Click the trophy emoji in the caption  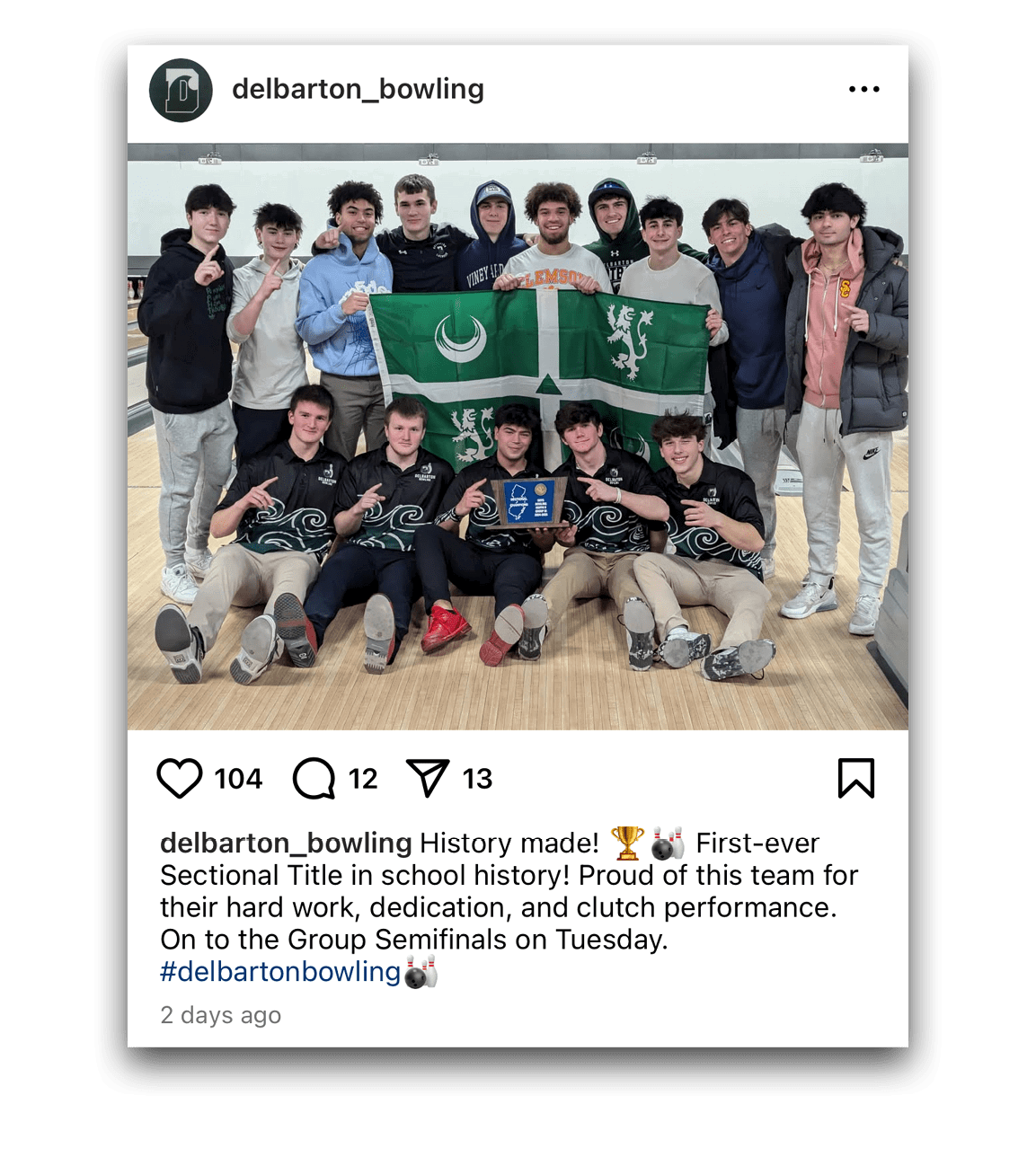click(x=627, y=843)
